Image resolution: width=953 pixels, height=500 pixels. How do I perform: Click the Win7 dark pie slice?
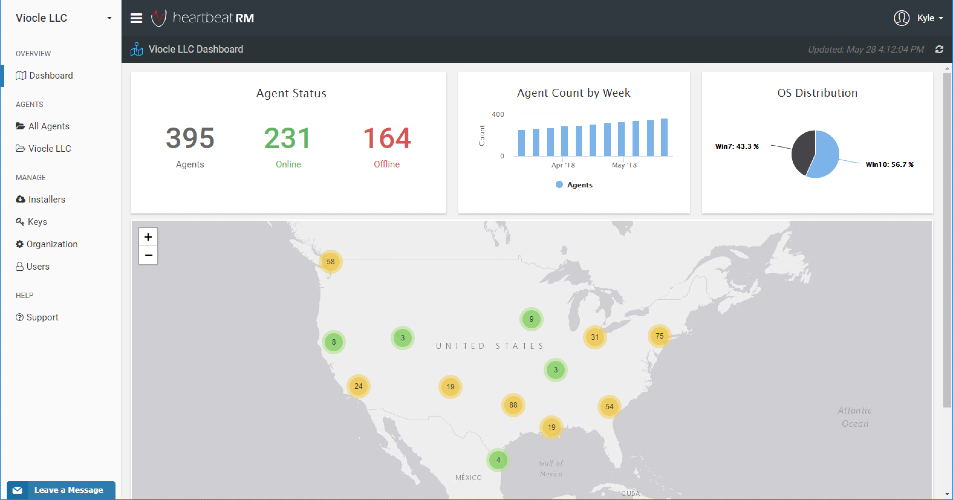[x=802, y=151]
